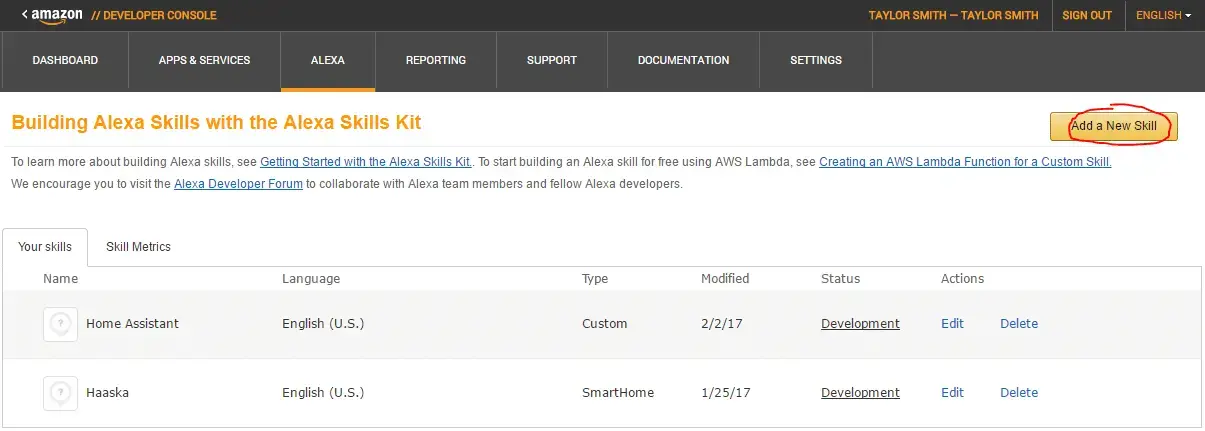Switch to the Skill Metrics tab
The image size is (1205, 431).
[x=138, y=247]
